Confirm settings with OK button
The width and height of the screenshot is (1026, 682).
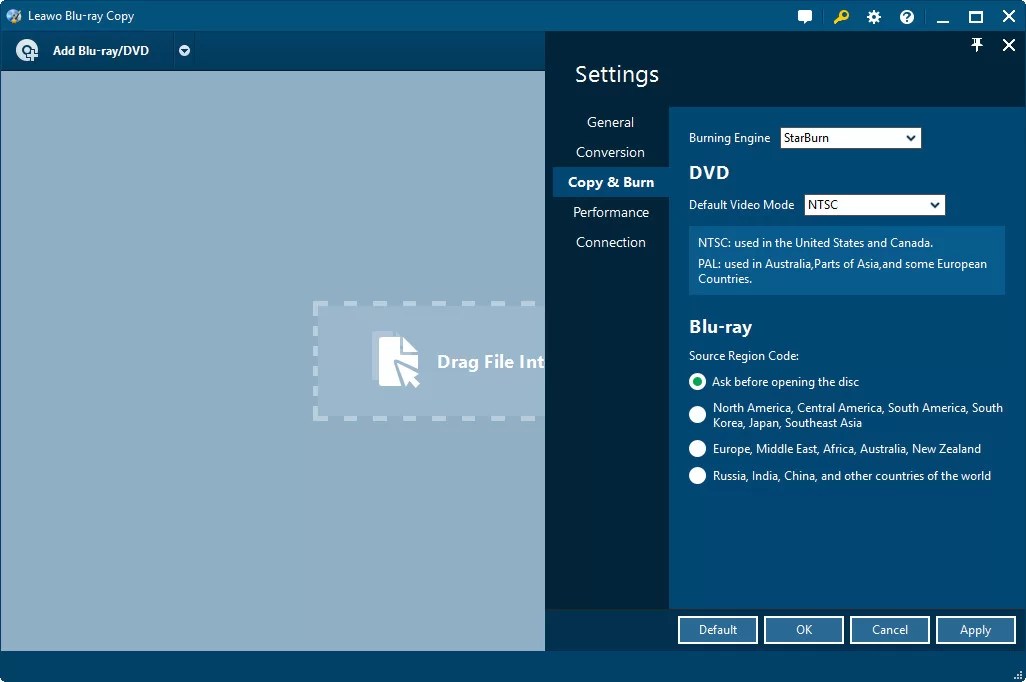click(804, 630)
